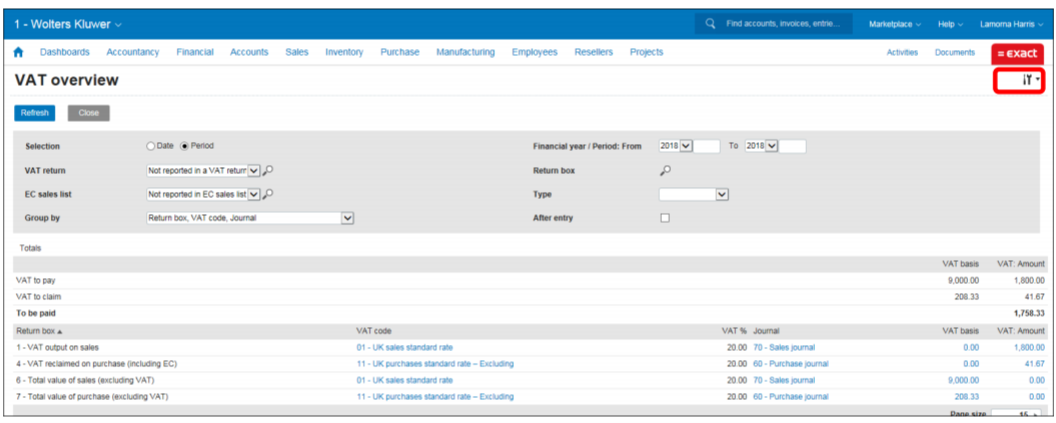Open the Activities link
Image resolution: width=1056 pixels, height=423 pixels.
coord(902,53)
